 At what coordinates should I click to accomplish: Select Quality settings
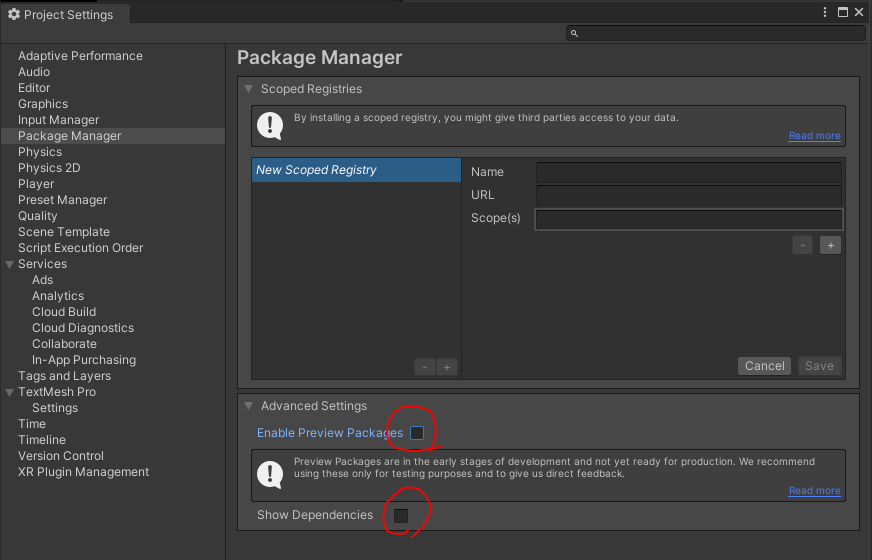37,216
